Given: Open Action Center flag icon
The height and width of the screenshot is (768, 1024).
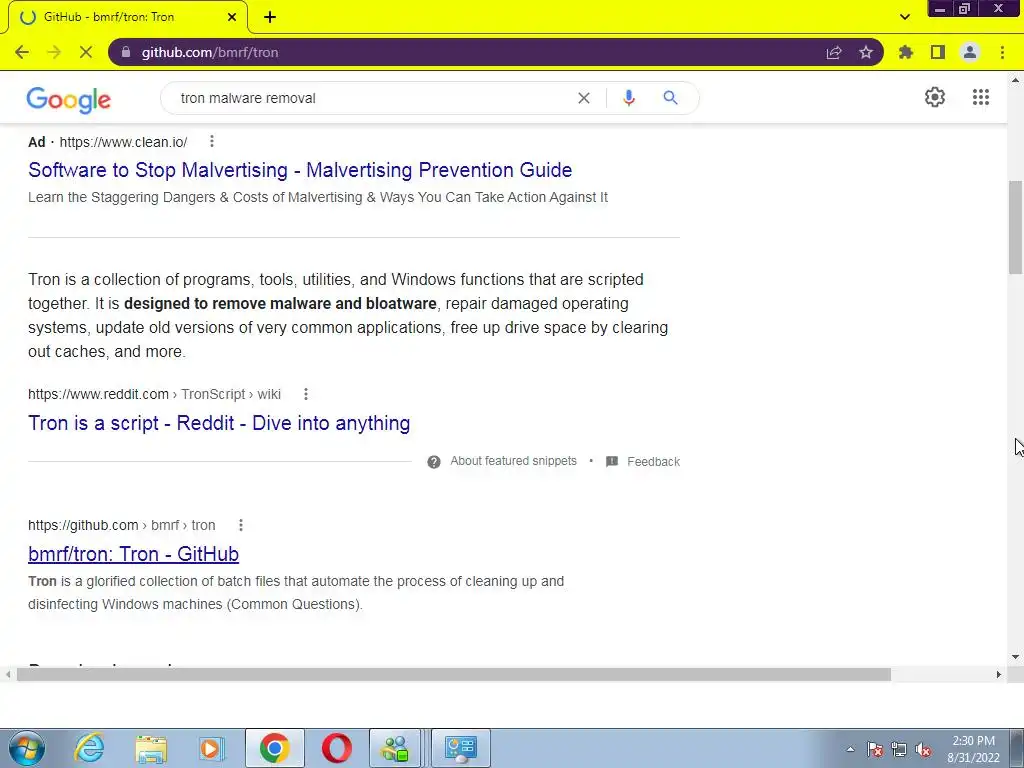Looking at the screenshot, I should coord(875,750).
